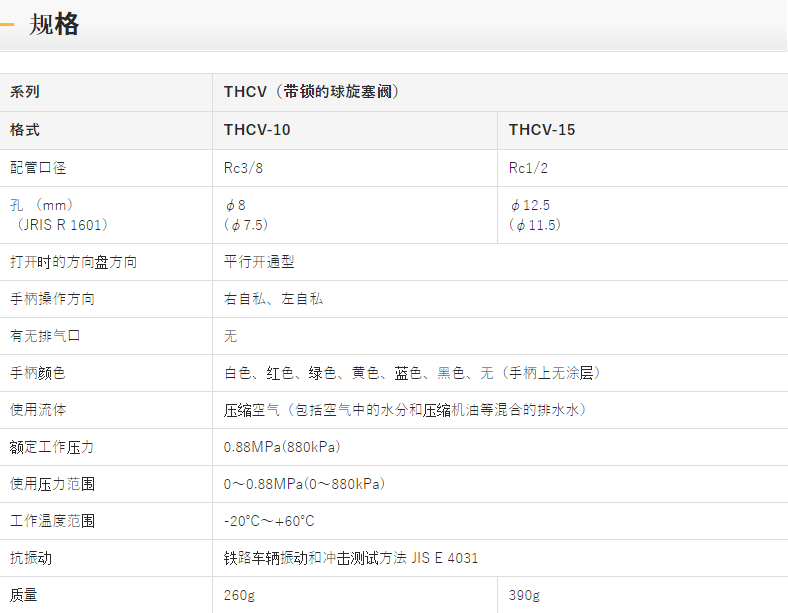The image size is (788, 613).
Task: Click the THCV（带锁的球旋塞阀）series name
Action: click(312, 92)
